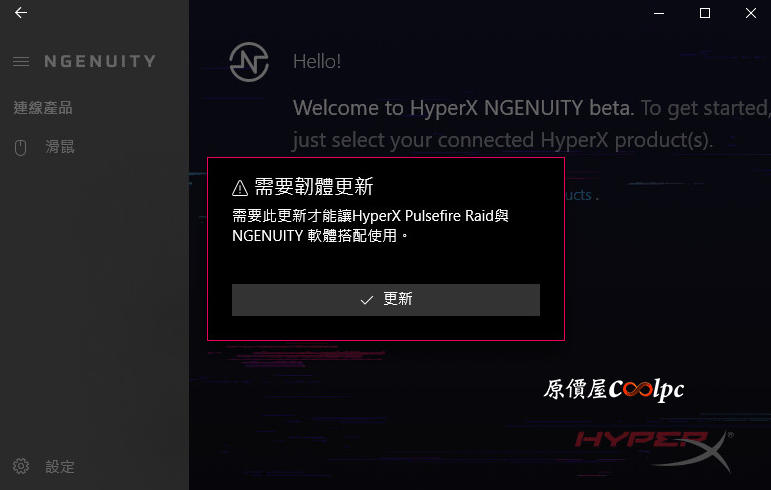
Task: Click the NGENUITY title in the sidebar
Action: click(x=100, y=61)
